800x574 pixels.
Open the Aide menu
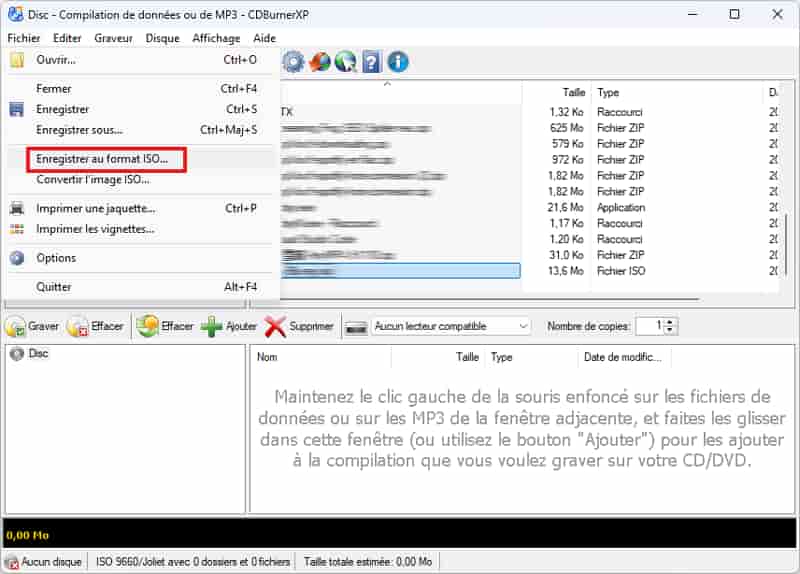264,38
